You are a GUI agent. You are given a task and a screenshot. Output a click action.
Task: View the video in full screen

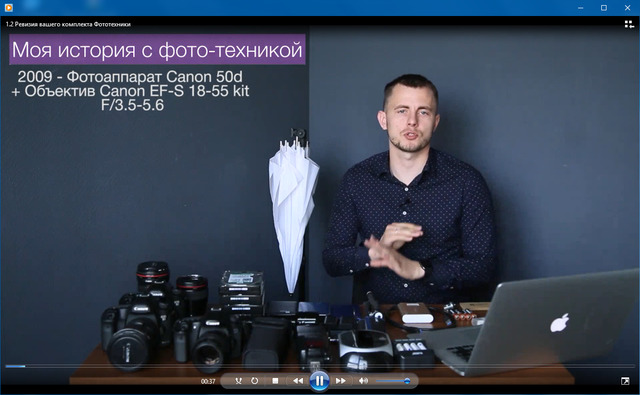(x=625, y=381)
